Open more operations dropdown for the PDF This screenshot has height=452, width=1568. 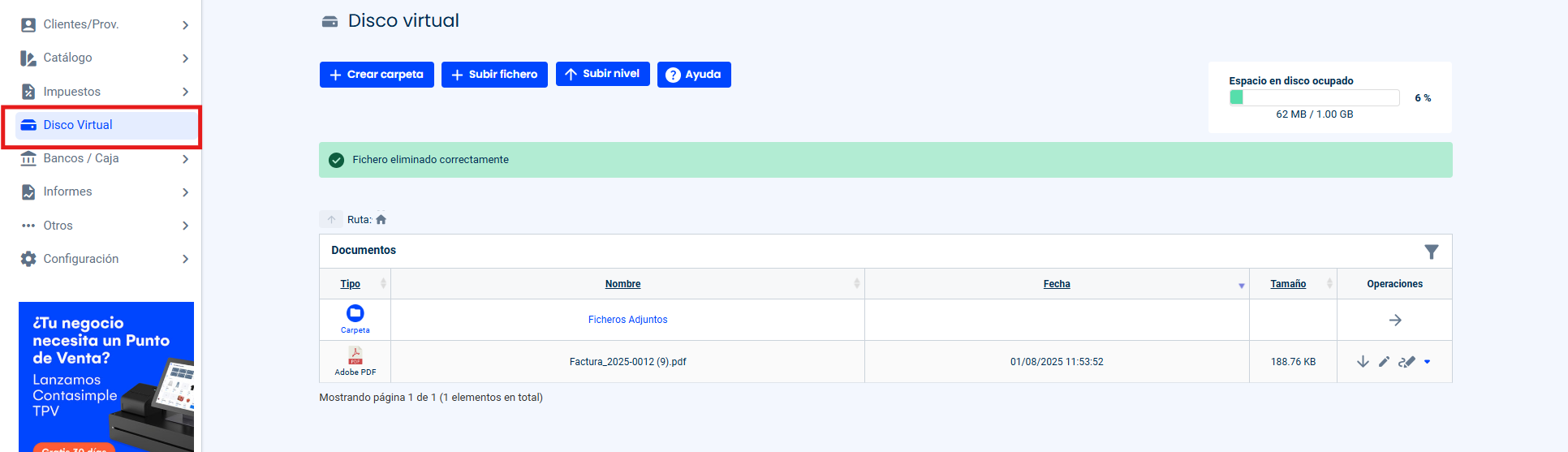pos(1427,362)
